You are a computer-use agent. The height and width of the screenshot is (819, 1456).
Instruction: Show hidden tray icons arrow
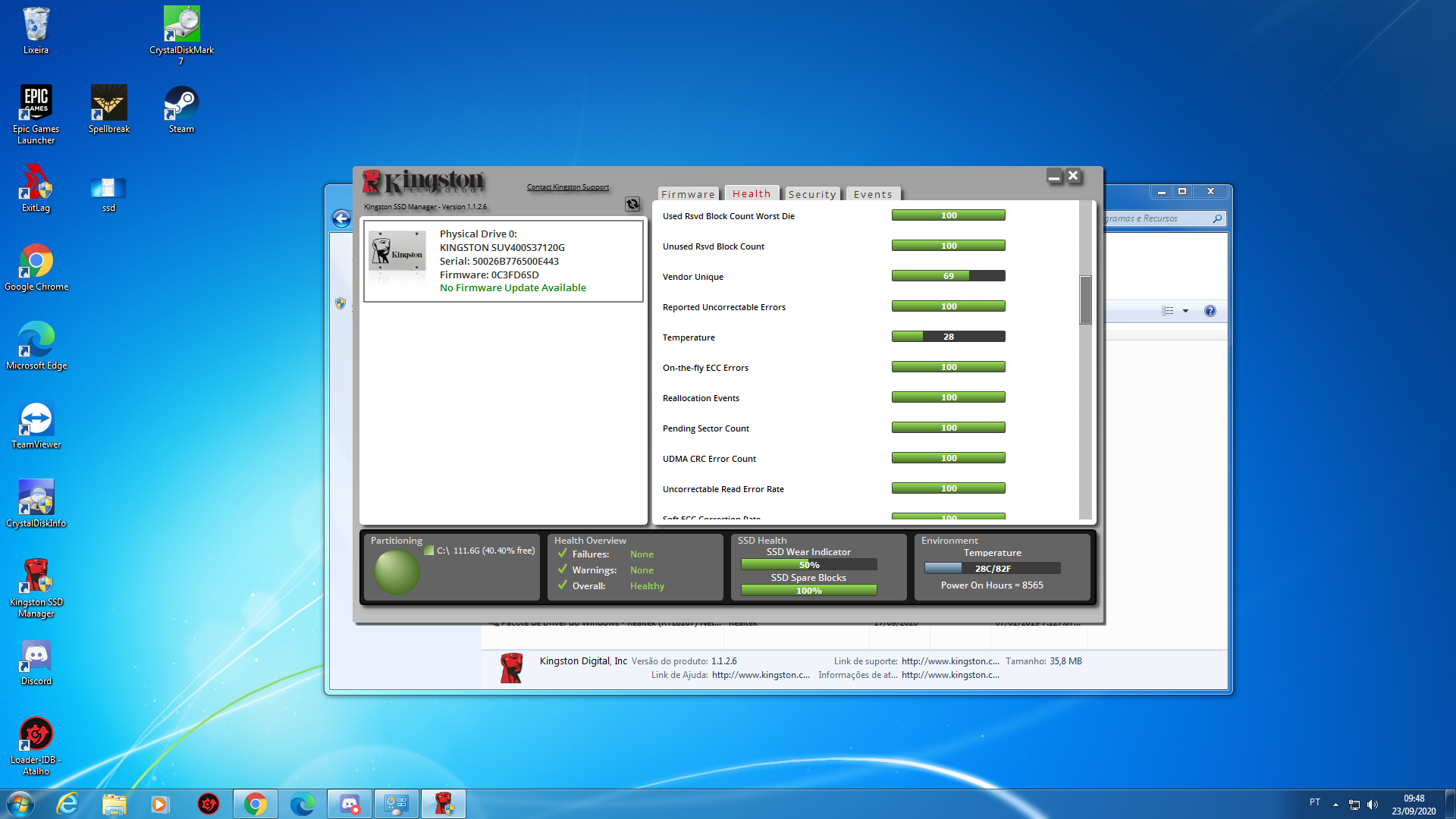tap(1335, 805)
